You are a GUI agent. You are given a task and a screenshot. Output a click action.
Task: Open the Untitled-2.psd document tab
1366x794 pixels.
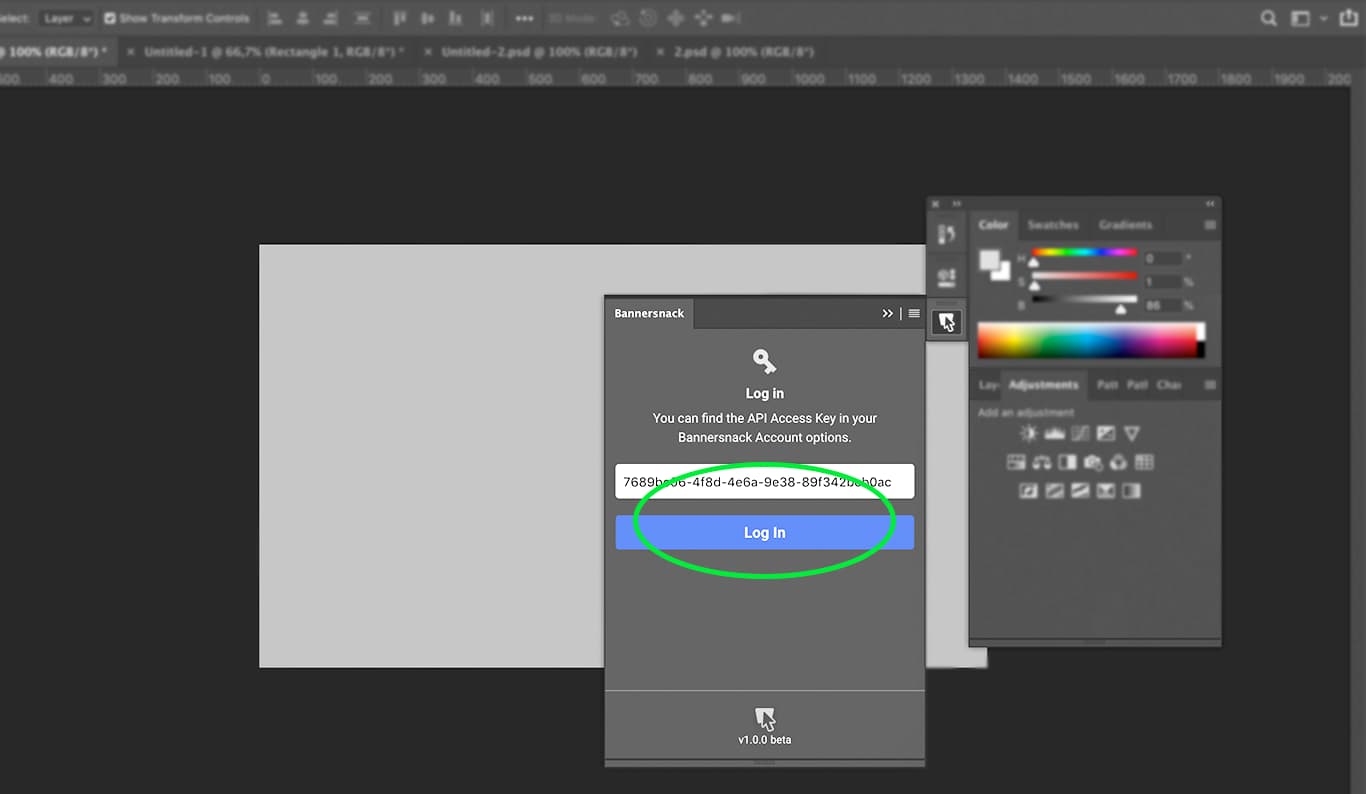[538, 51]
